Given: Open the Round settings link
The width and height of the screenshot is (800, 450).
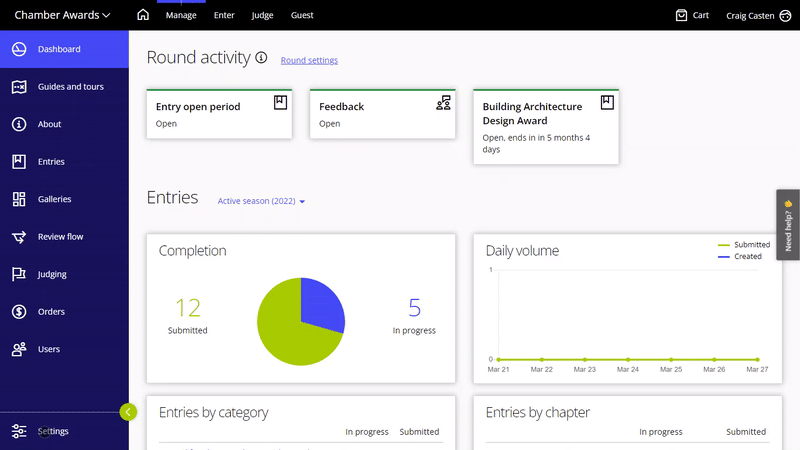Looking at the screenshot, I should coord(309,60).
